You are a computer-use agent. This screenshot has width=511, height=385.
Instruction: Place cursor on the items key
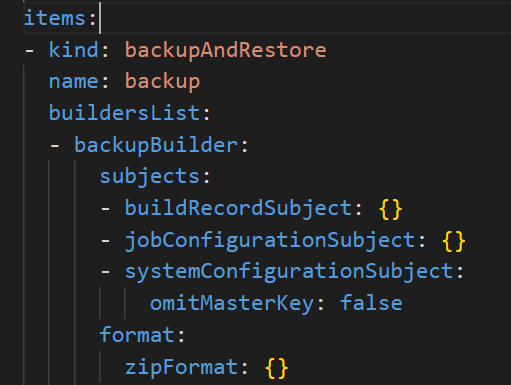click(x=55, y=18)
